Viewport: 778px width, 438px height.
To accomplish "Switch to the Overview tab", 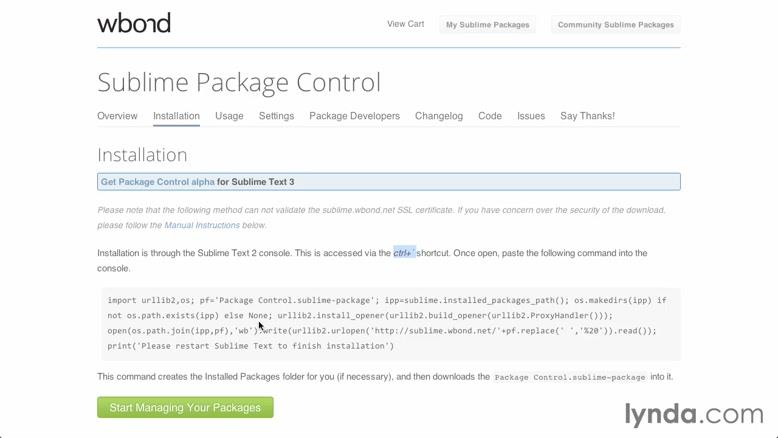I will point(117,116).
